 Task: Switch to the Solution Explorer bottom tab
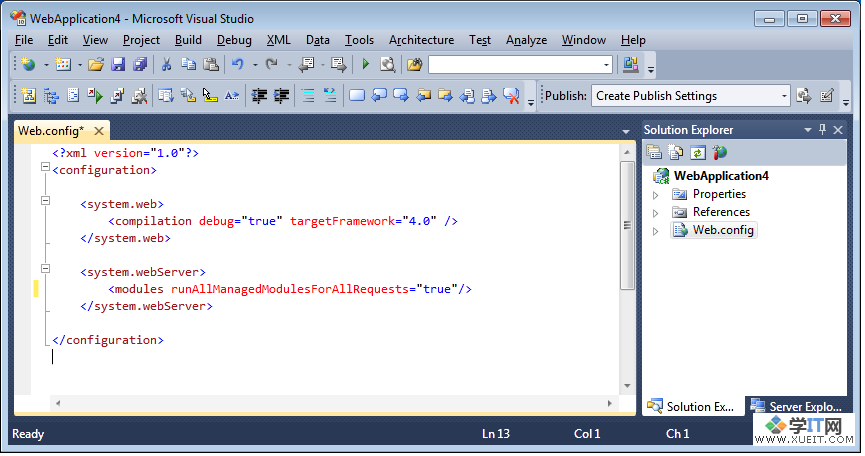click(x=693, y=407)
